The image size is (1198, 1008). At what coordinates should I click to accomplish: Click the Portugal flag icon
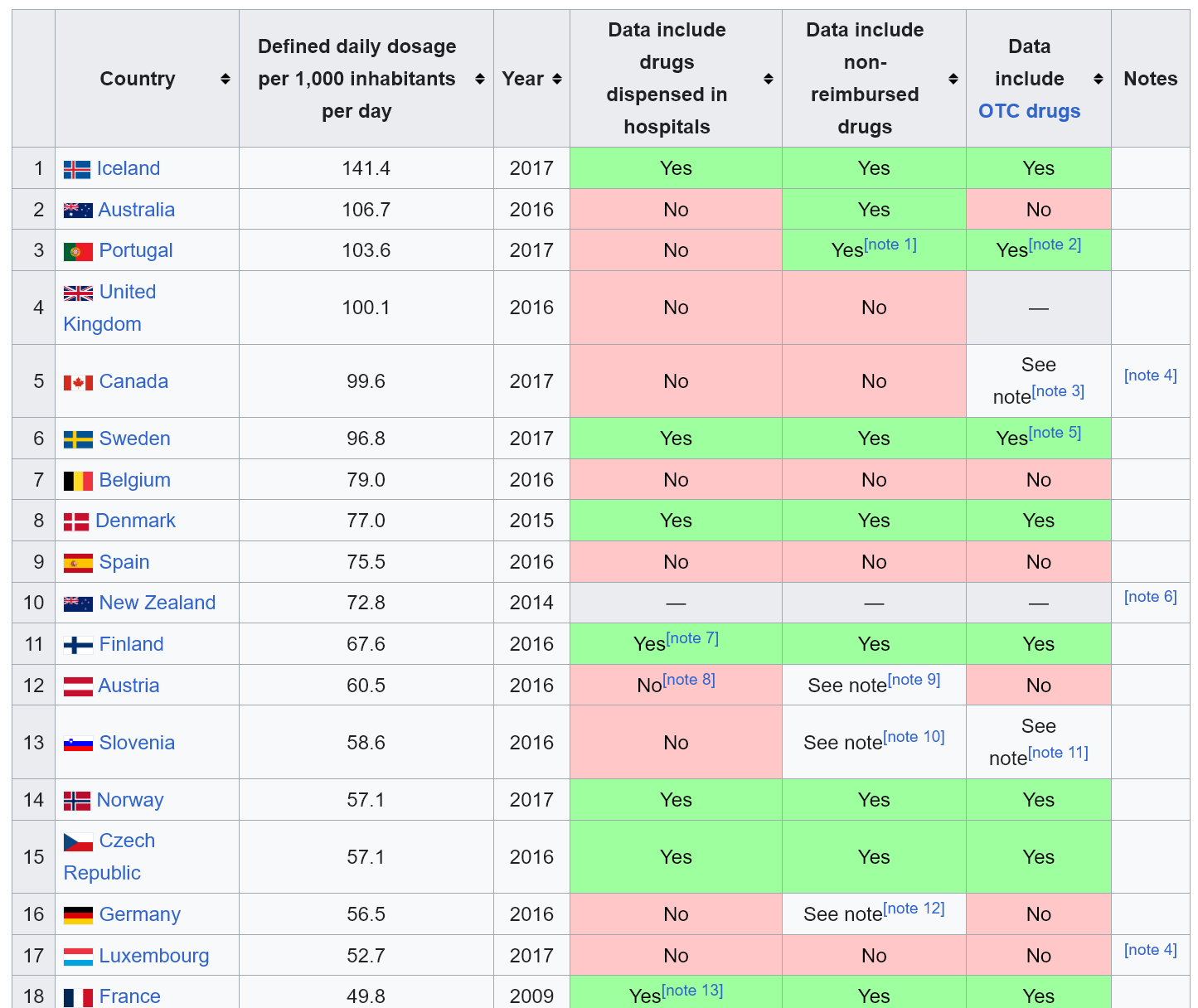78,252
